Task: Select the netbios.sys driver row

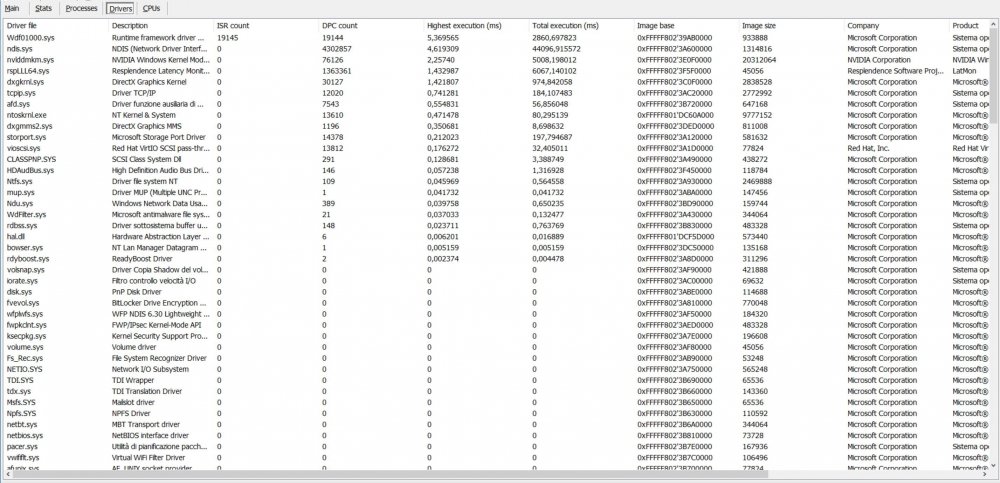Action: pos(496,435)
